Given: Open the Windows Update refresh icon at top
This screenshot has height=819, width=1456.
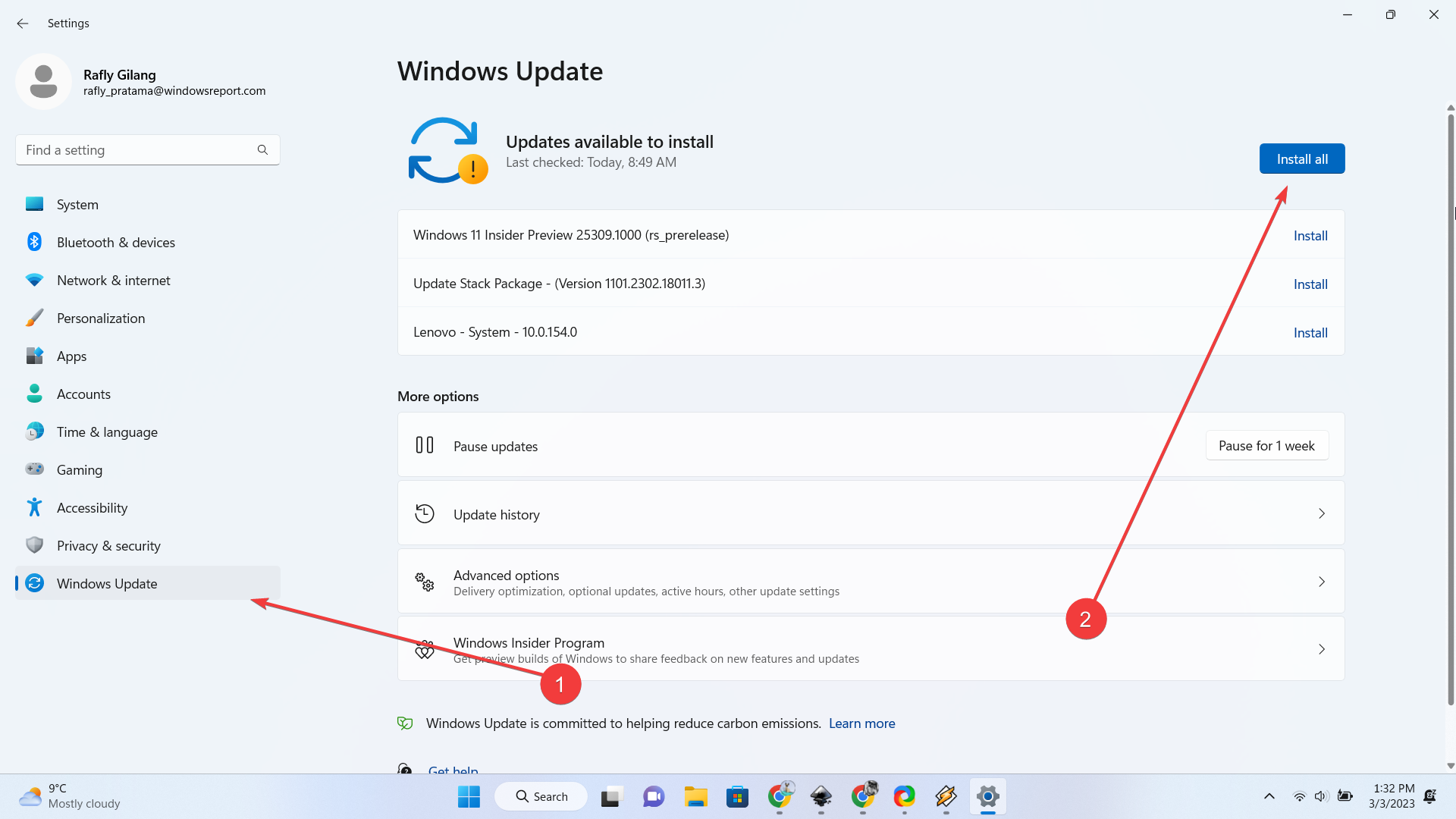Looking at the screenshot, I should 447,150.
